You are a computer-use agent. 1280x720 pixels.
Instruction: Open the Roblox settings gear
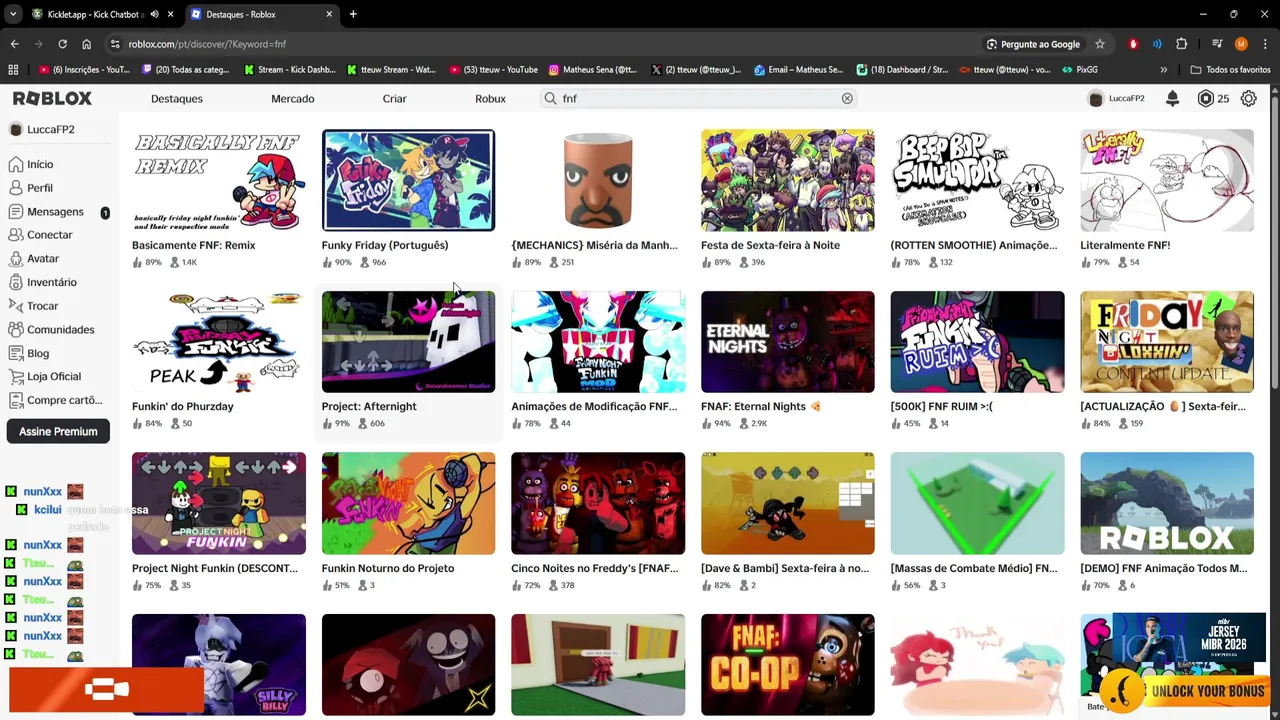[1249, 99]
